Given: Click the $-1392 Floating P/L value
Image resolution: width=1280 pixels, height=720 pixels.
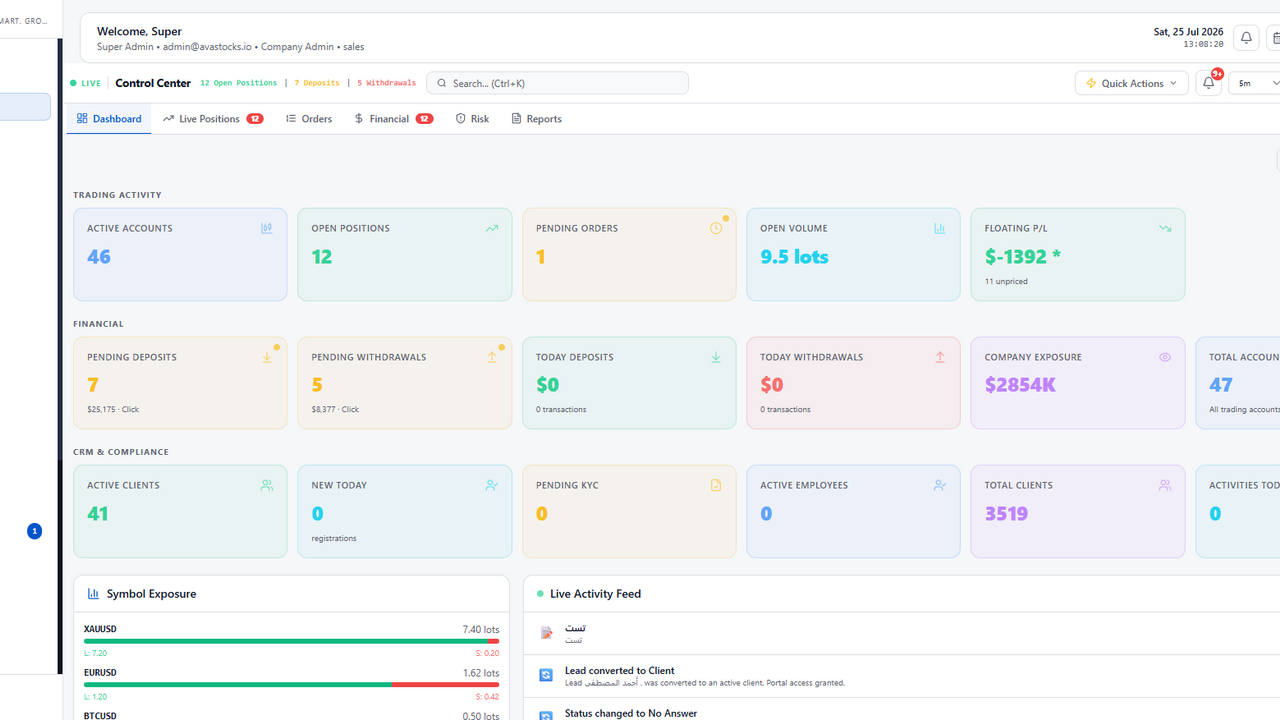Looking at the screenshot, I should click(1022, 257).
